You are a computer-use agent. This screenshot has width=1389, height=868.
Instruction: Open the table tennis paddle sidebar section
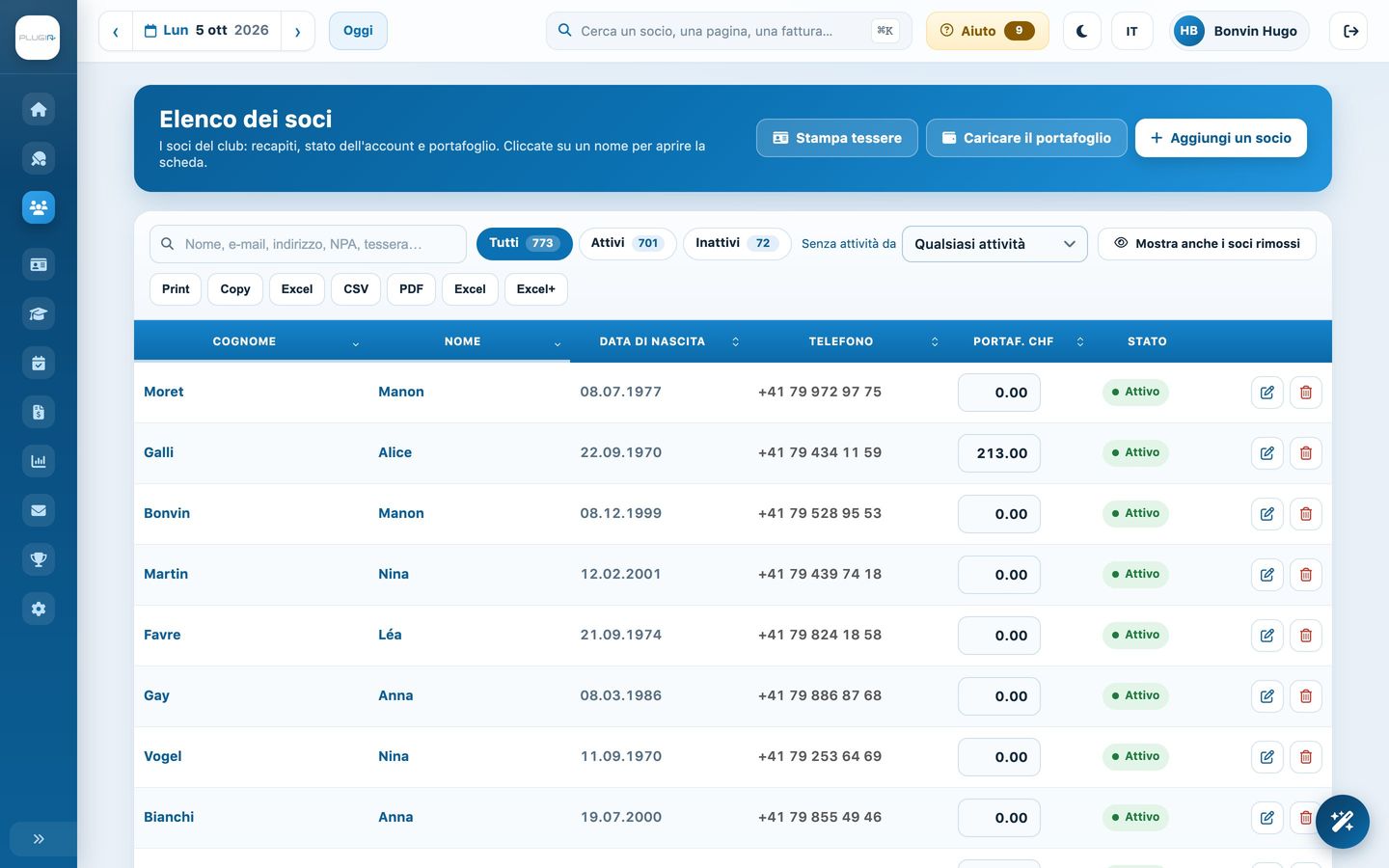(39, 158)
